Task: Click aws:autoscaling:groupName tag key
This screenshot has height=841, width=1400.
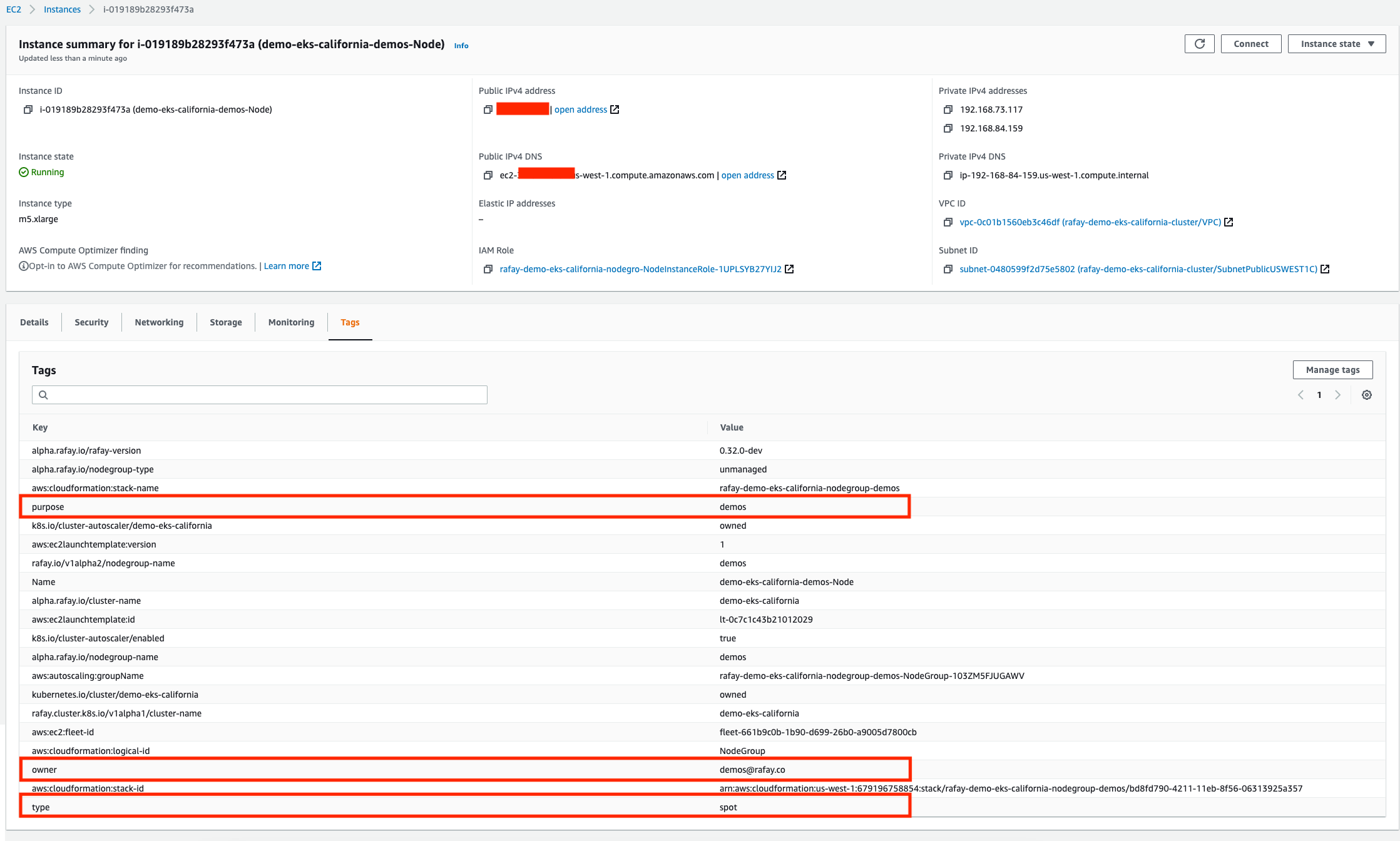Action: (88, 676)
